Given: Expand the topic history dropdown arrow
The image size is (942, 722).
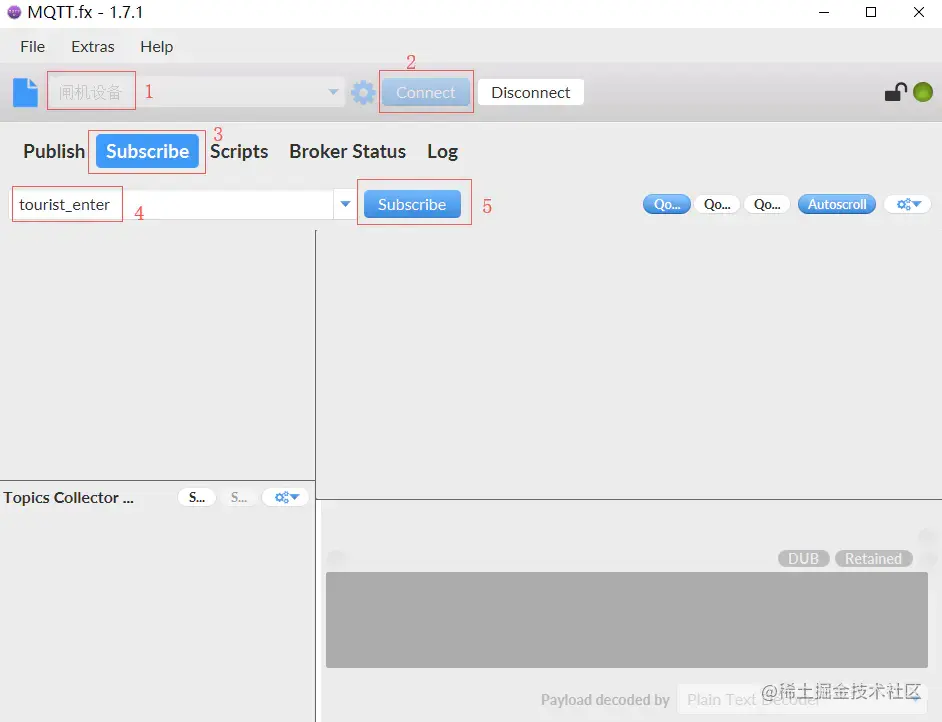Looking at the screenshot, I should pyautogui.click(x=345, y=204).
